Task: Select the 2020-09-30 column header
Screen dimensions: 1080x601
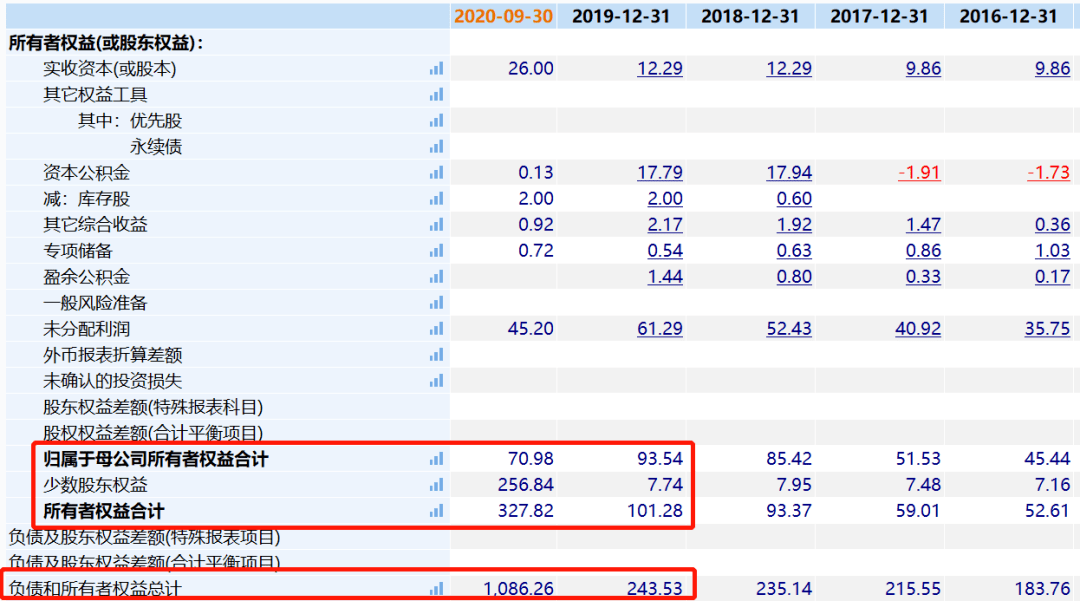Action: 503,16
